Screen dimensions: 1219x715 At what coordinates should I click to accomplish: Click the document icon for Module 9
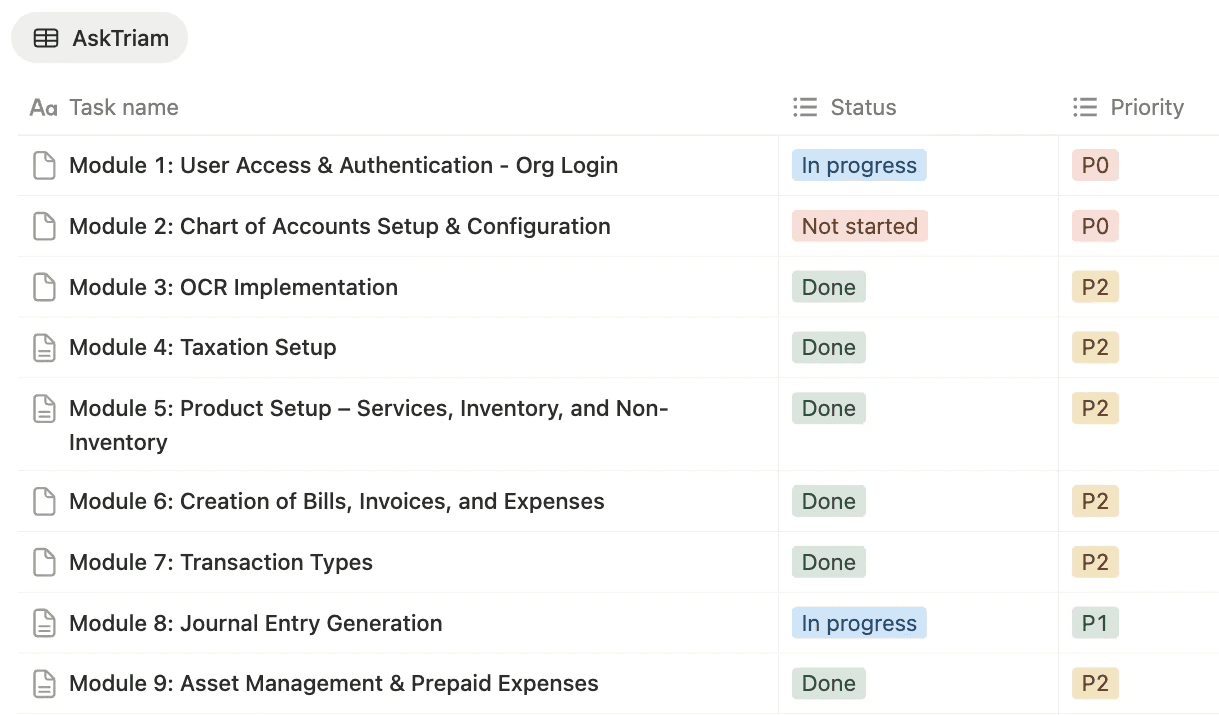(44, 684)
